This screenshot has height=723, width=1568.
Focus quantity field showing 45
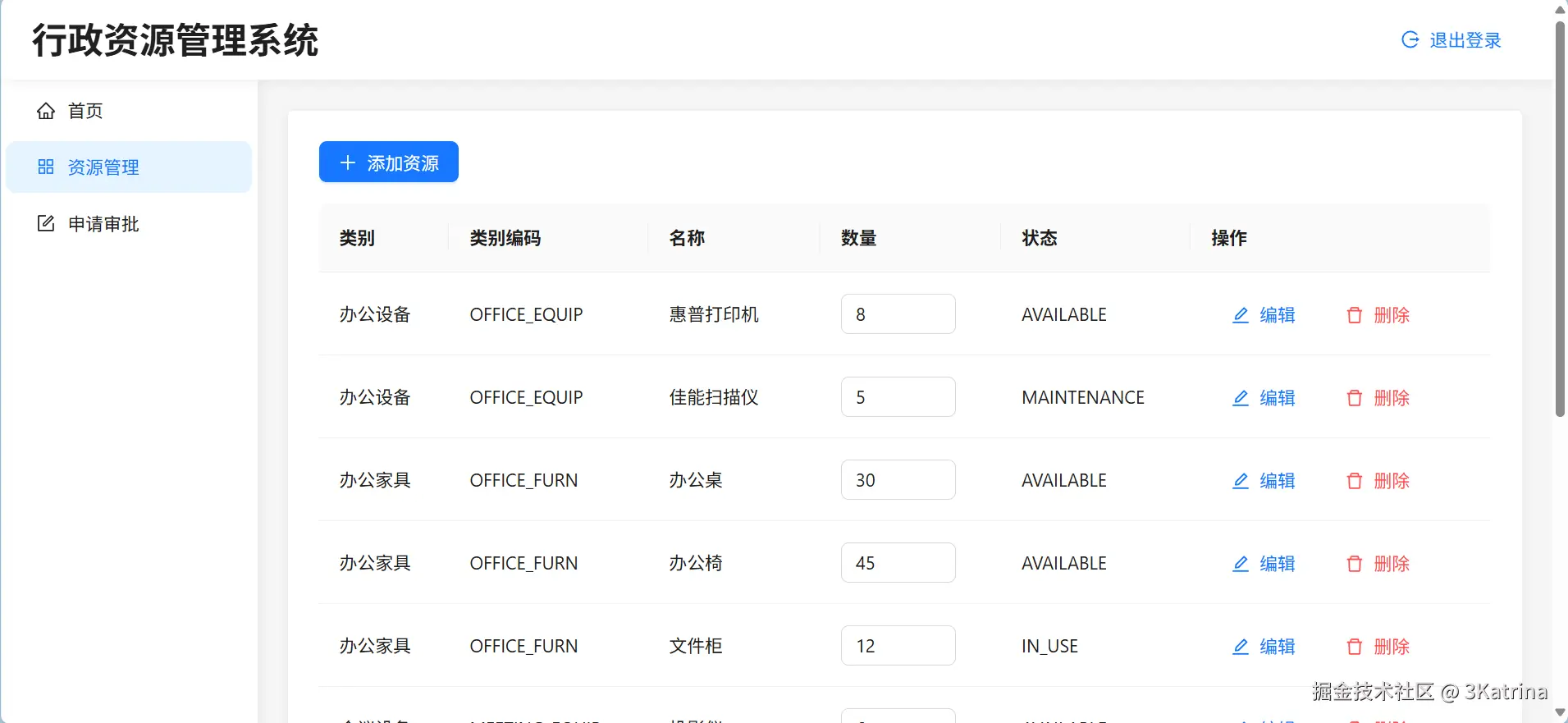click(x=898, y=563)
